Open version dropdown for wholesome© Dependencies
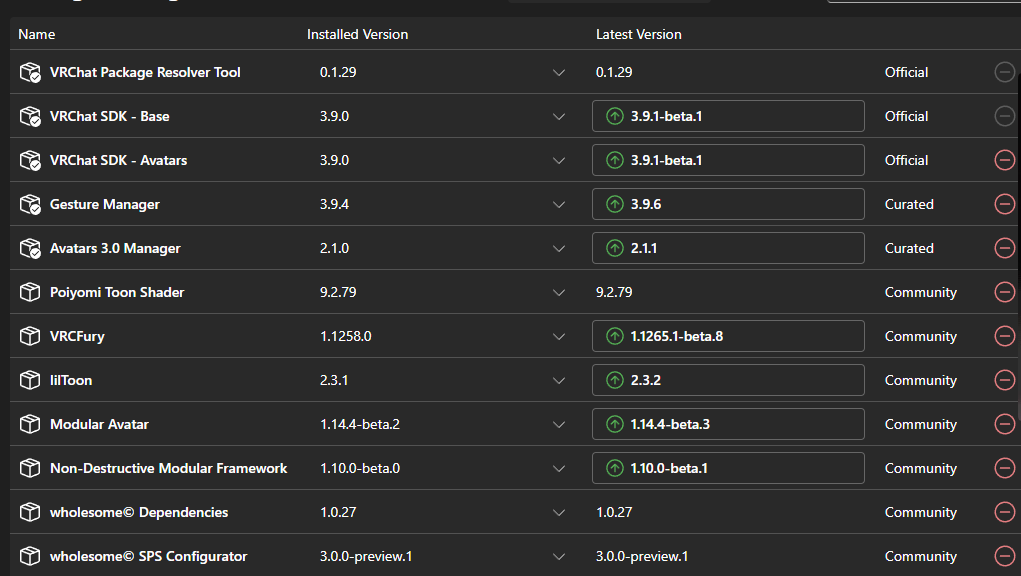The width and height of the screenshot is (1021, 576). coord(559,513)
